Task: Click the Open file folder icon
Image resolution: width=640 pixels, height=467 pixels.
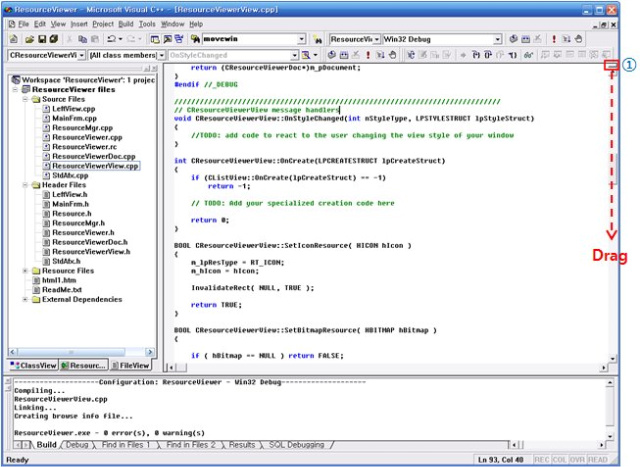Action: [x=29, y=39]
